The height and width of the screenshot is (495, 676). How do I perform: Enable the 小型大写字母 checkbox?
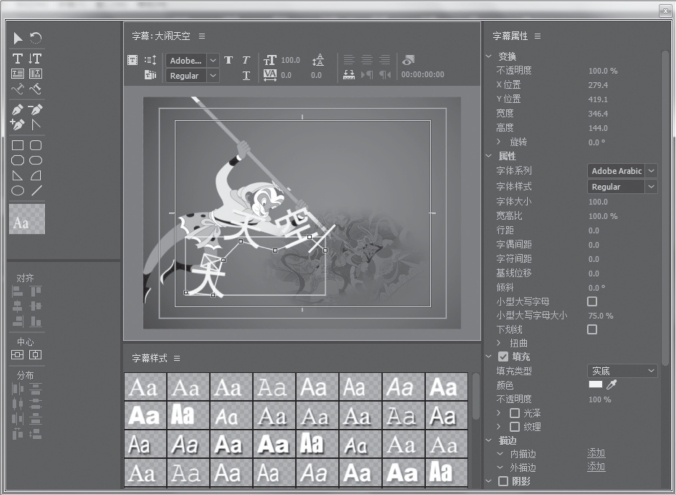click(592, 301)
